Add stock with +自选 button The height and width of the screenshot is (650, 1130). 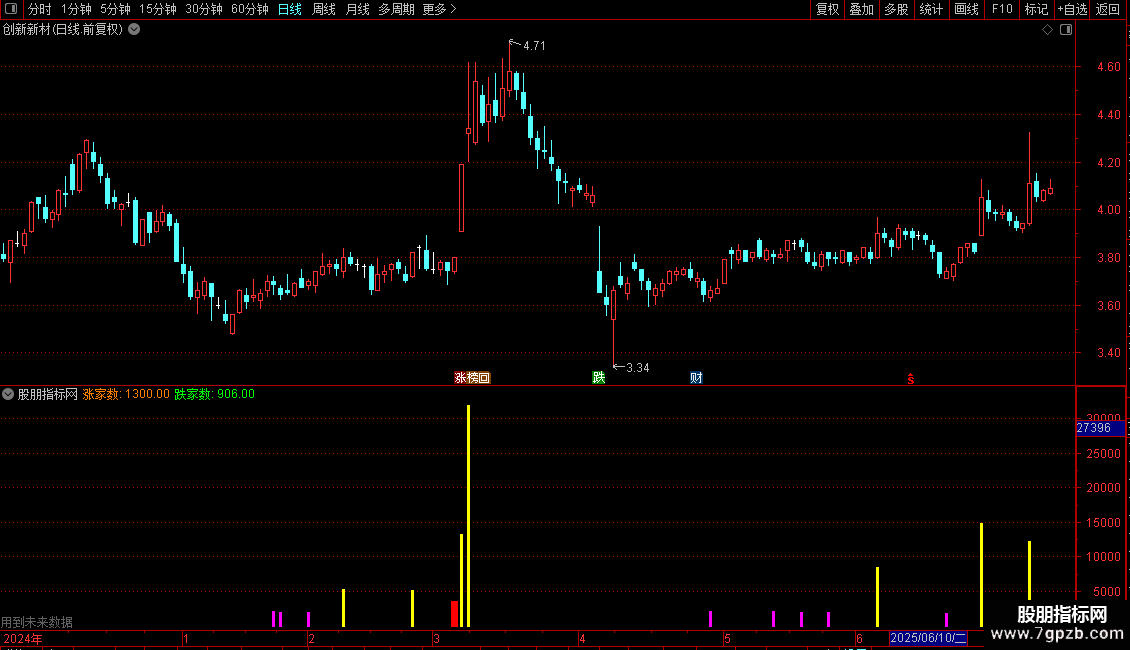(x=1072, y=9)
